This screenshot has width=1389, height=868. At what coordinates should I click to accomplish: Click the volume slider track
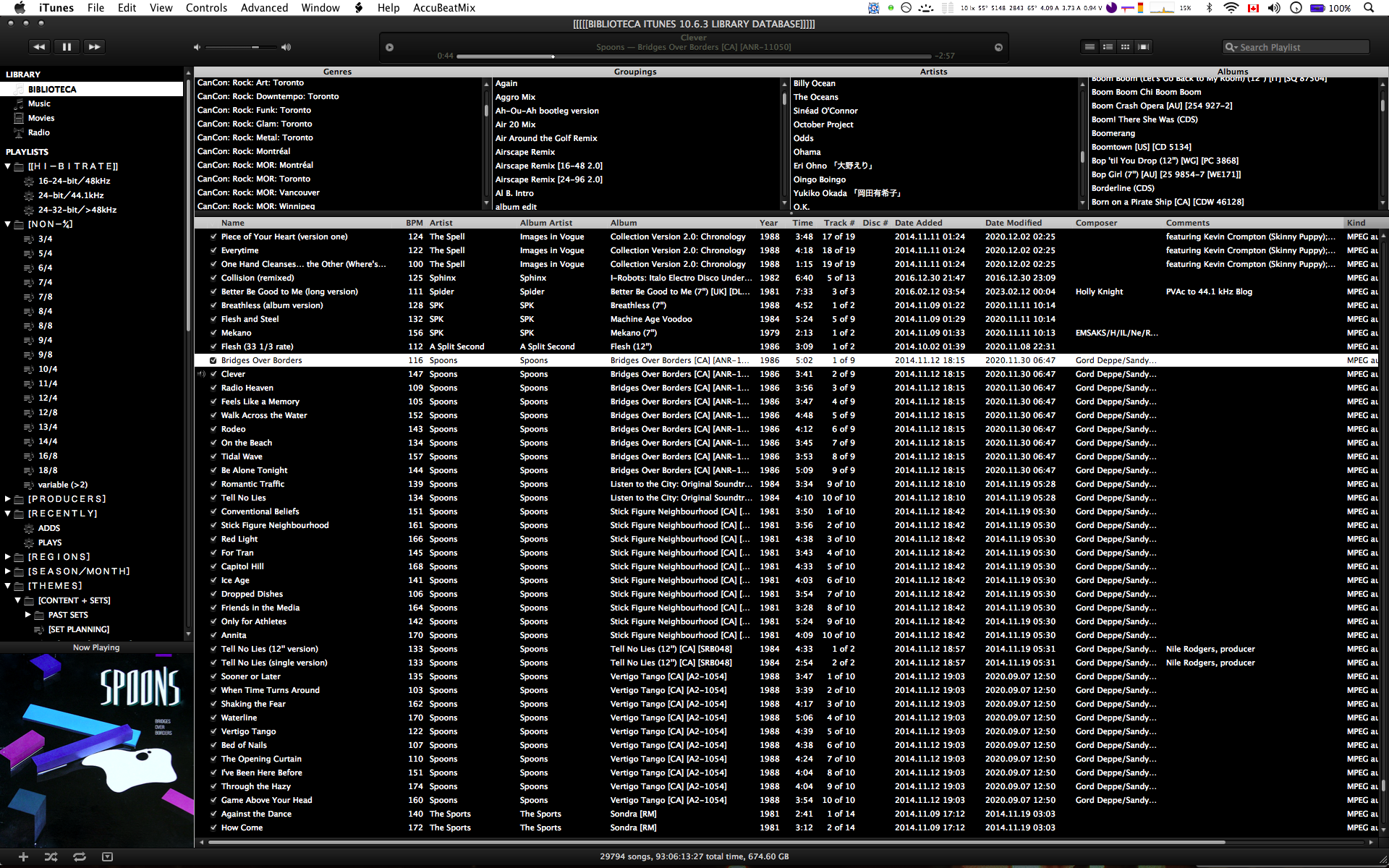241,47
